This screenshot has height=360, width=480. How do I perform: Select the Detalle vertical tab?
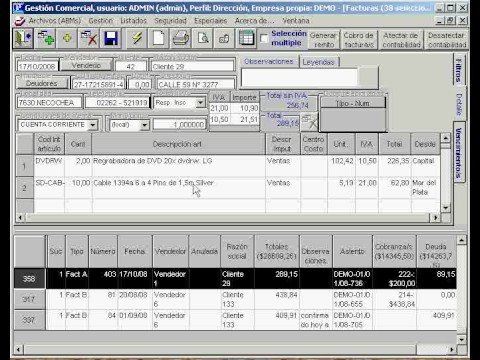[459, 104]
